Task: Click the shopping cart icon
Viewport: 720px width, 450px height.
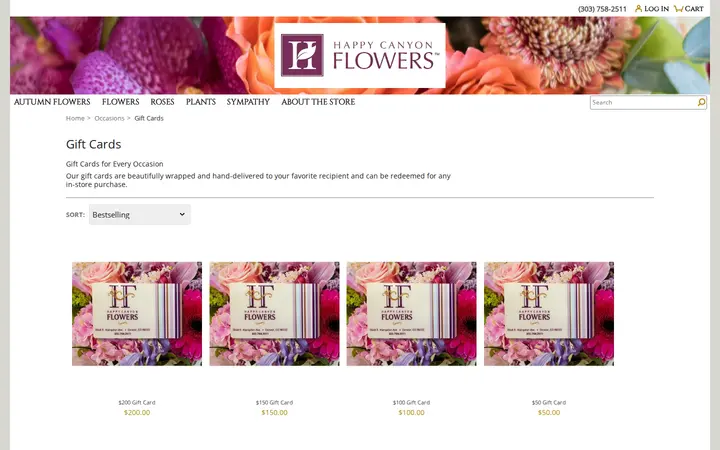Action: [x=678, y=8]
